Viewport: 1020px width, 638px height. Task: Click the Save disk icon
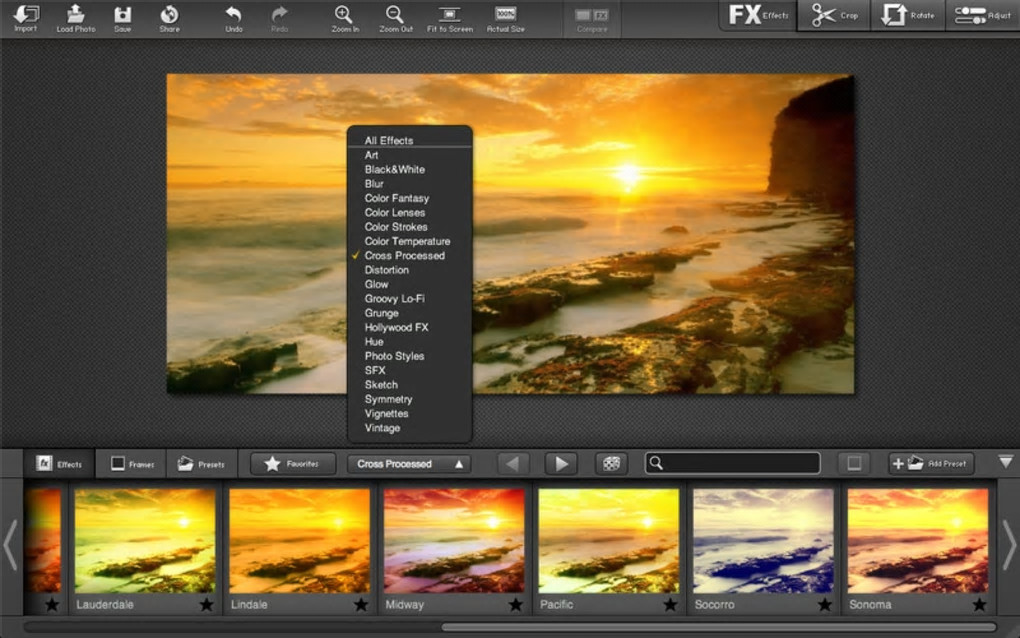122,15
